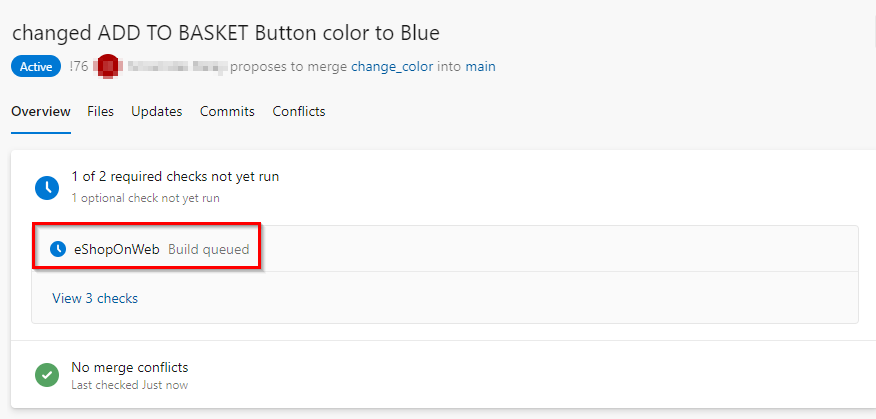Open the Commits tab
The height and width of the screenshot is (419, 876).
(x=227, y=111)
